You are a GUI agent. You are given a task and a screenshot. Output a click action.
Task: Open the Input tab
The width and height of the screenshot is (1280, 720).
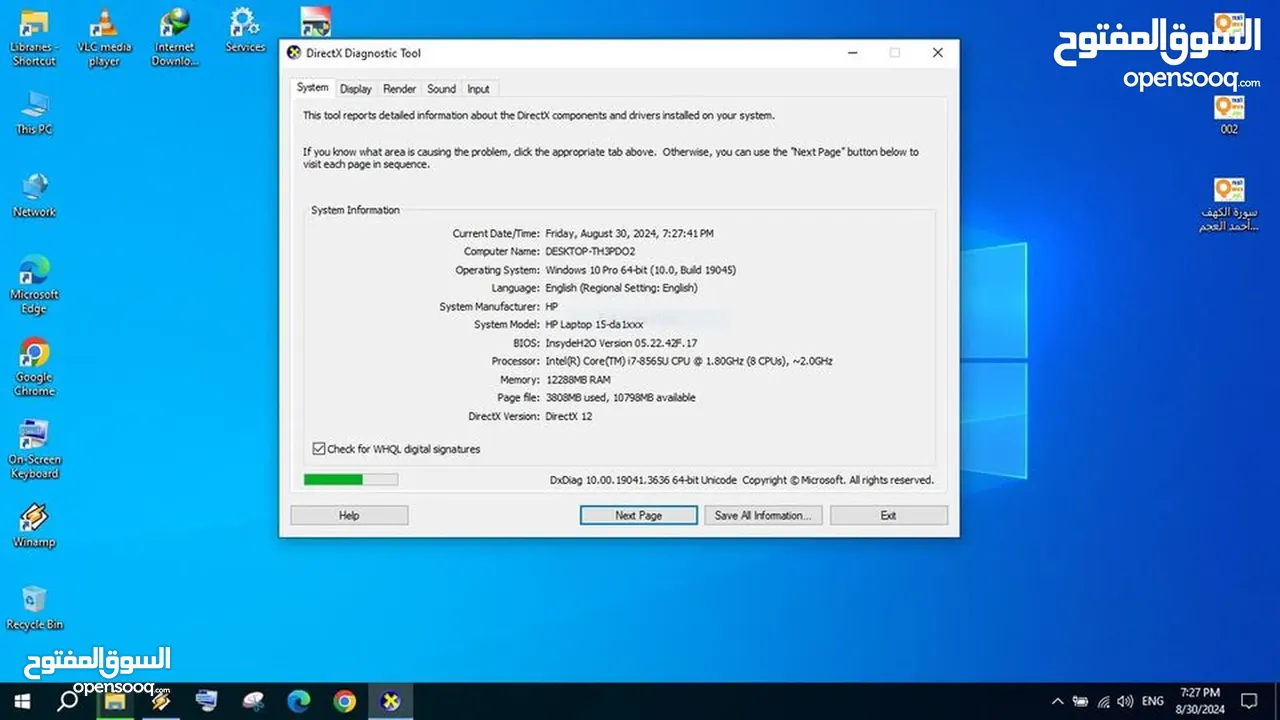(x=478, y=89)
